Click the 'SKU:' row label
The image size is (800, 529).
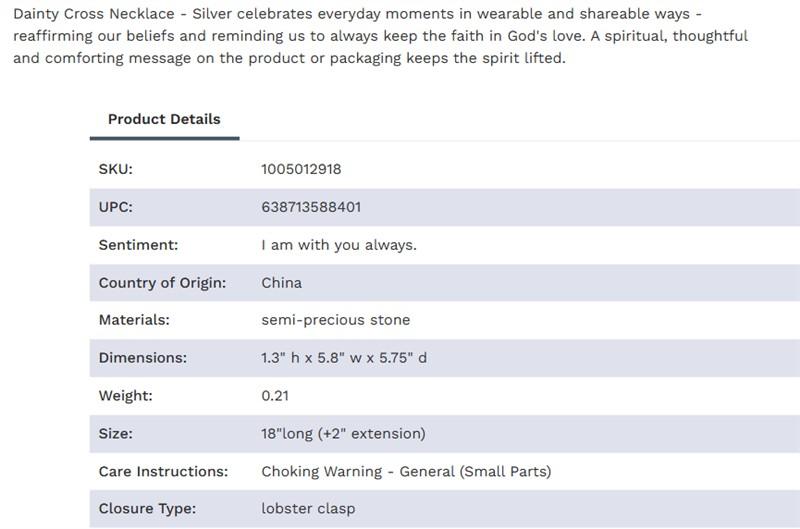point(115,169)
